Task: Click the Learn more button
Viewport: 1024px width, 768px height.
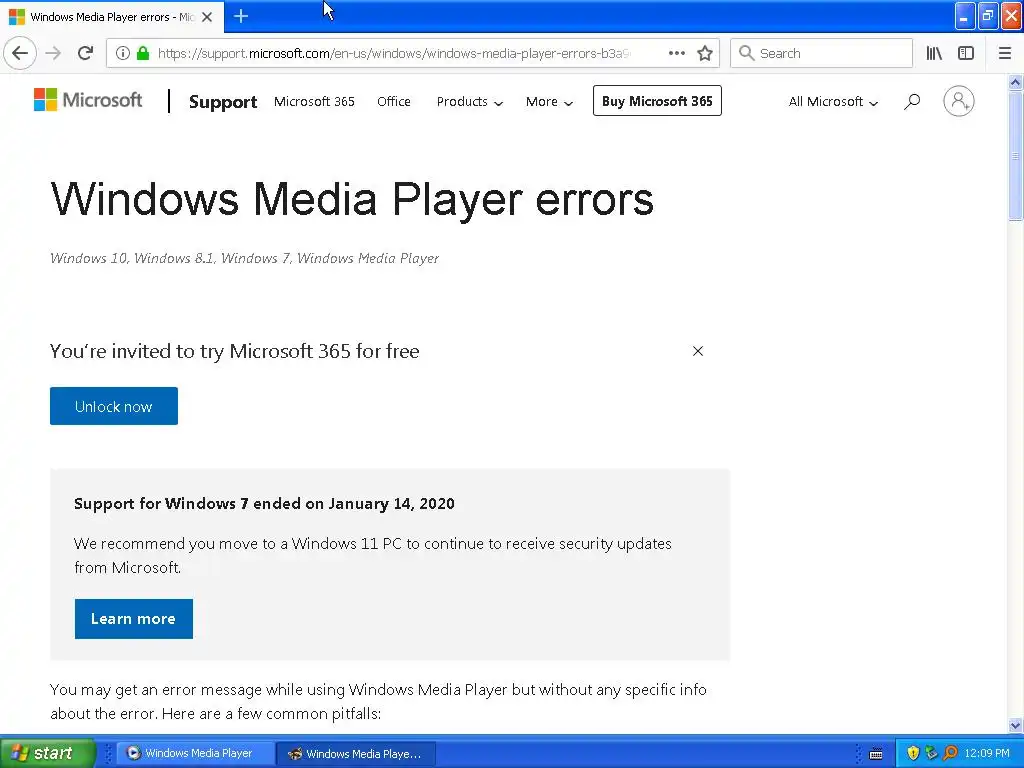Action: (133, 618)
